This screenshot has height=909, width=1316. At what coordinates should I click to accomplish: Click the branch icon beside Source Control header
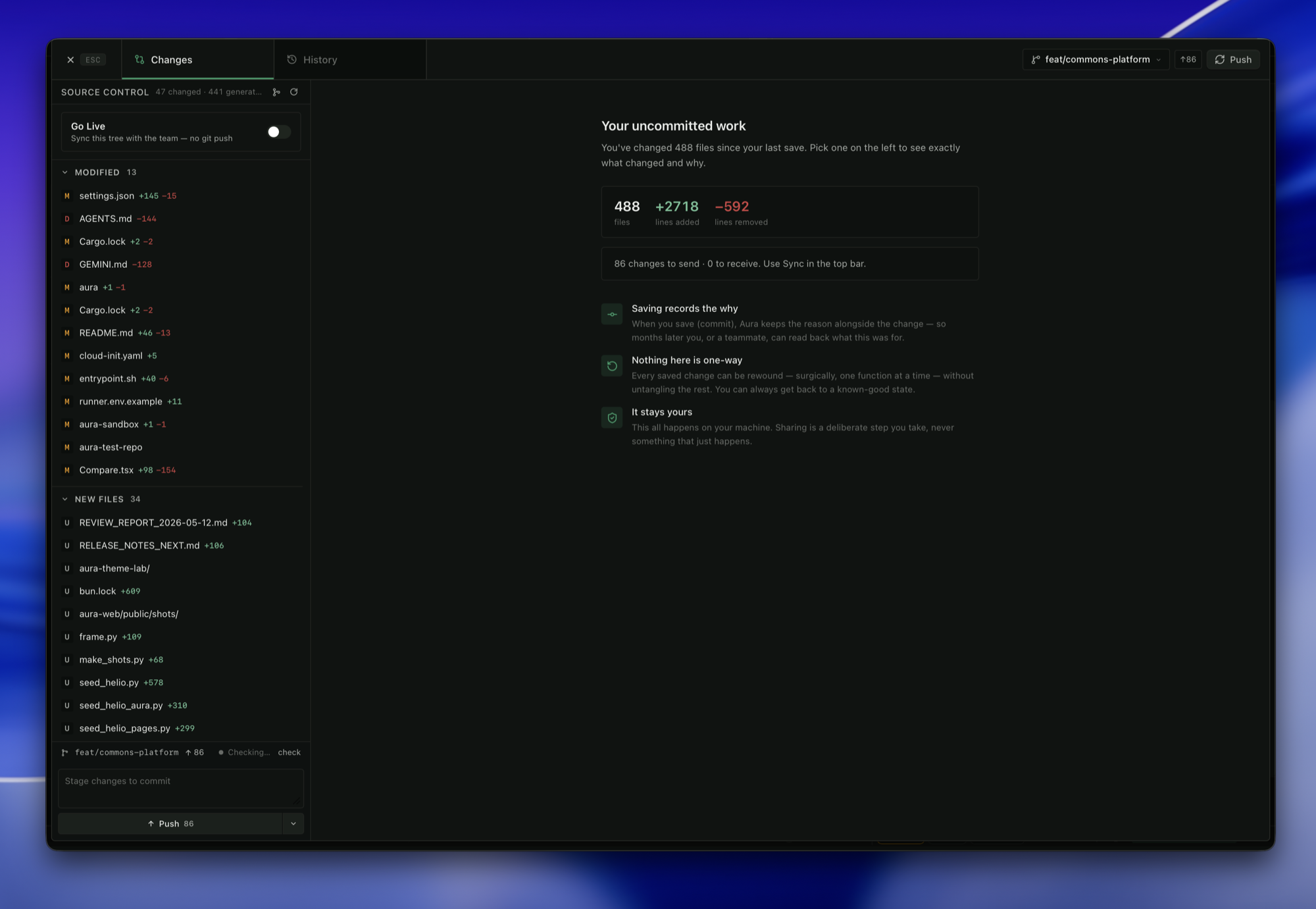(x=276, y=92)
